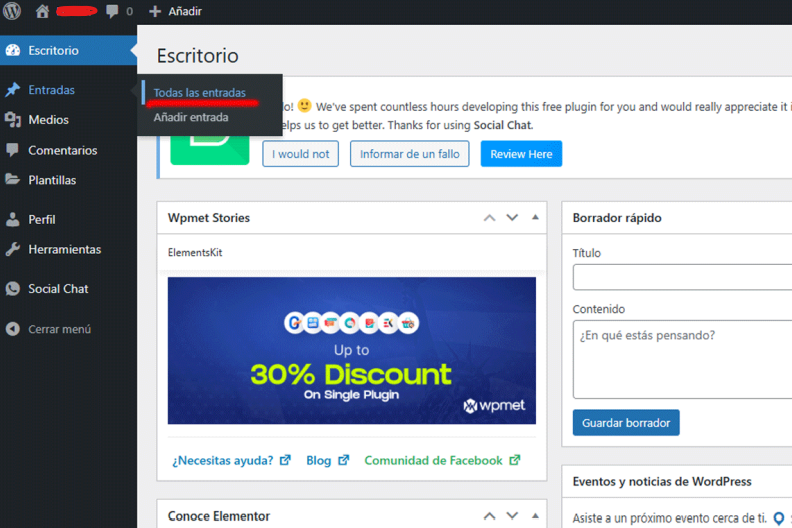This screenshot has height=528, width=792.
Task: Click the Escritorio page title
Action: coord(197,56)
